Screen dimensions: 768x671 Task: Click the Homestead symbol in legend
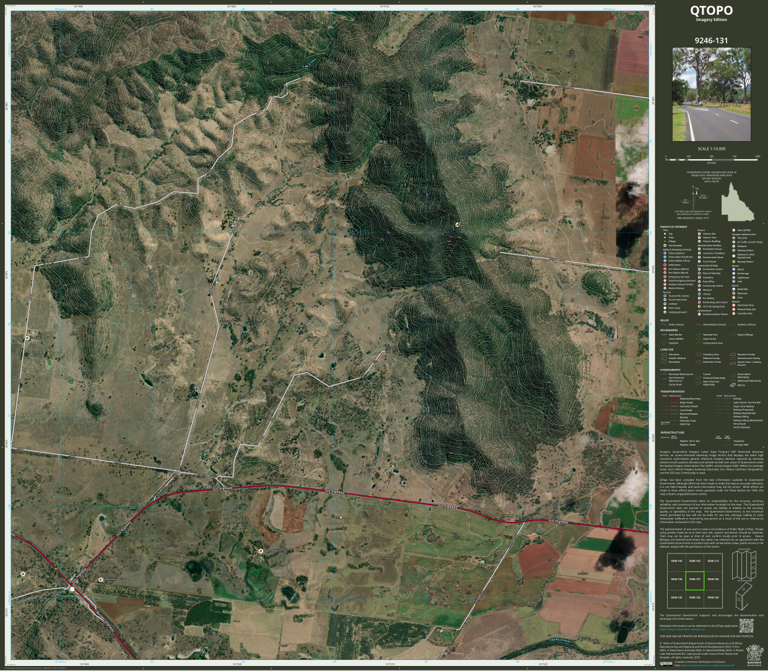tap(665, 245)
